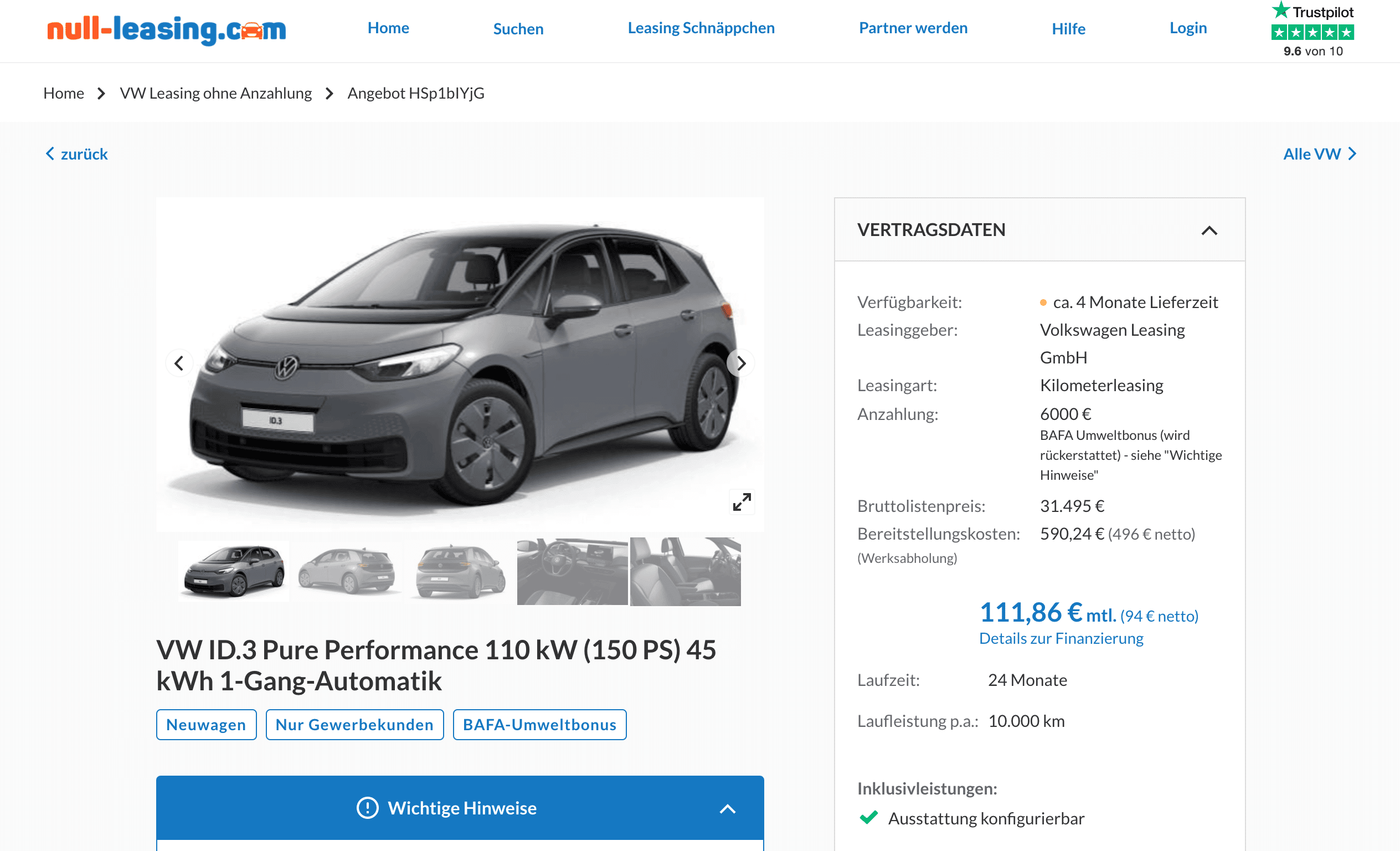The width and height of the screenshot is (1400, 851).
Task: Expand the car image to fullscreen
Action: pos(742,502)
